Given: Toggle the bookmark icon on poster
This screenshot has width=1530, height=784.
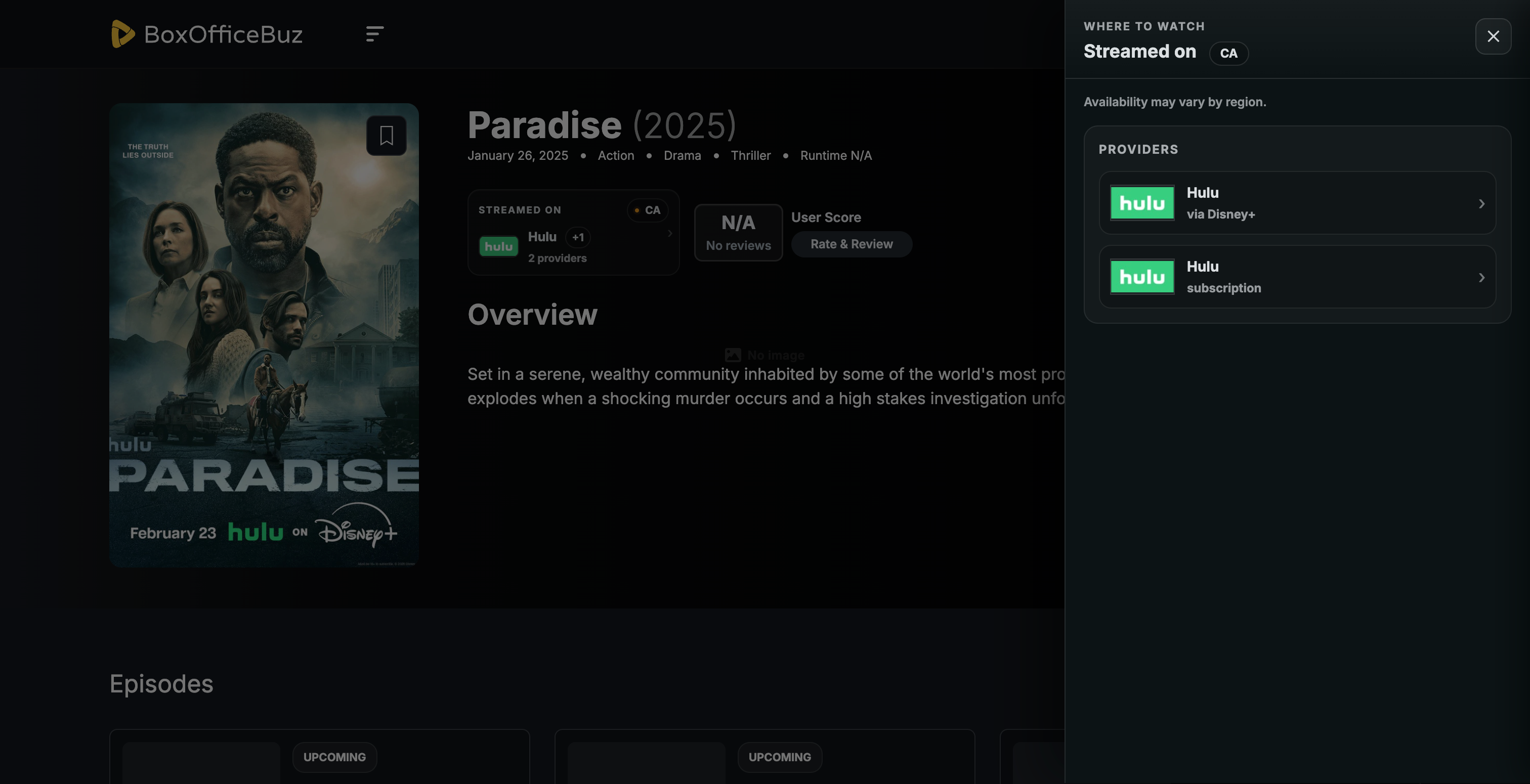Looking at the screenshot, I should (x=386, y=136).
